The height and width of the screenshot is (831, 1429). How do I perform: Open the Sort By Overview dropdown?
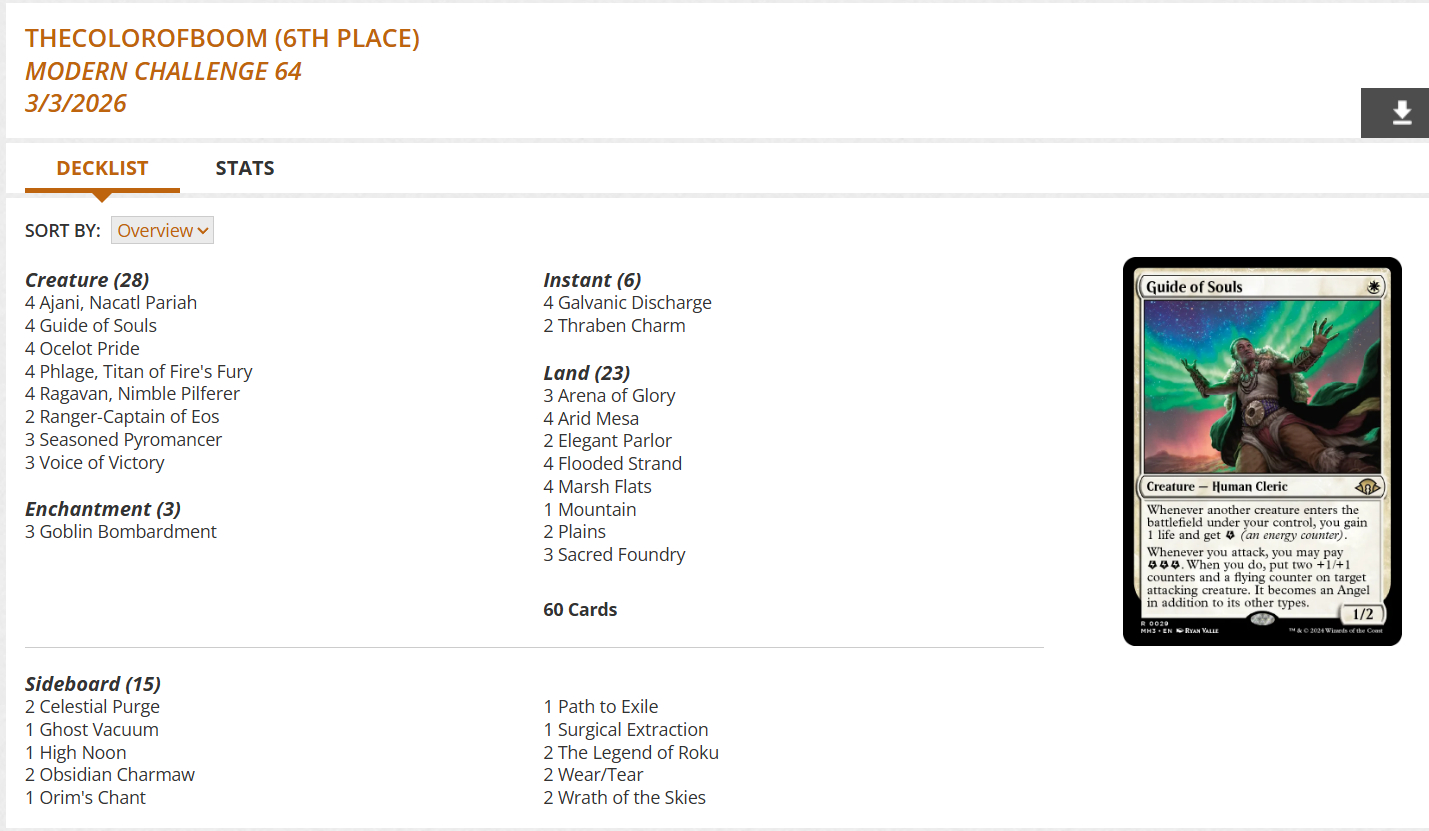162,231
